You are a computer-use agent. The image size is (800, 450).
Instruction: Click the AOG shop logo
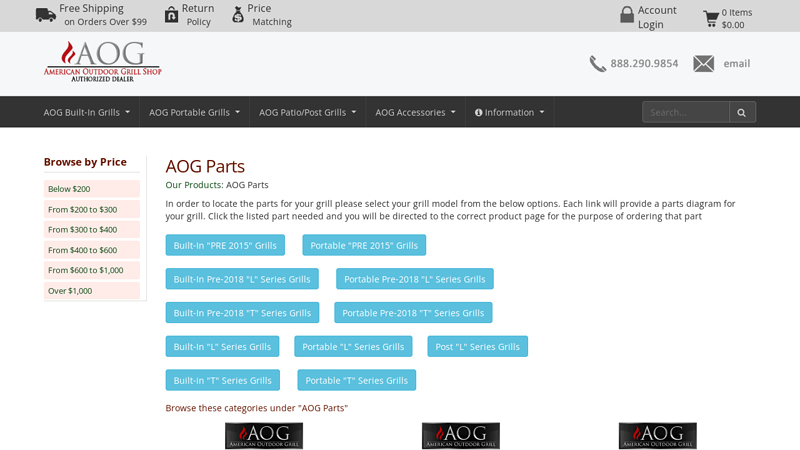[x=103, y=62]
